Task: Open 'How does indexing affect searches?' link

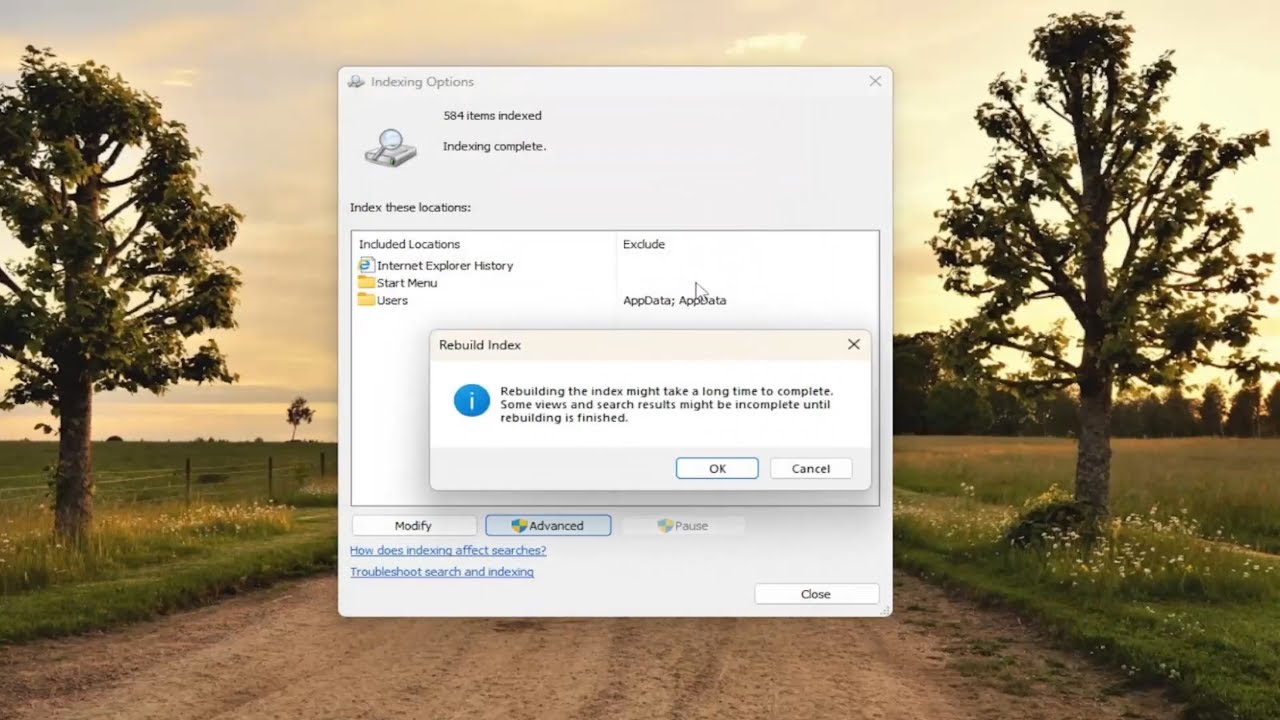Action: click(448, 550)
